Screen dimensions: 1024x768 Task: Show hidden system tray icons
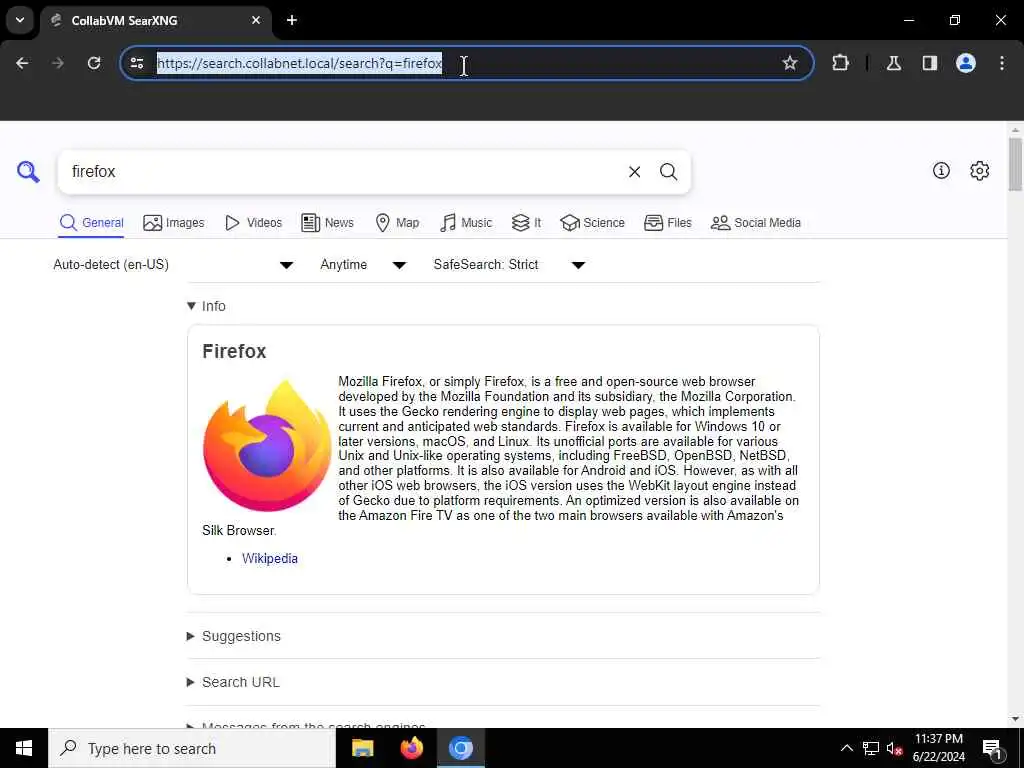point(846,748)
